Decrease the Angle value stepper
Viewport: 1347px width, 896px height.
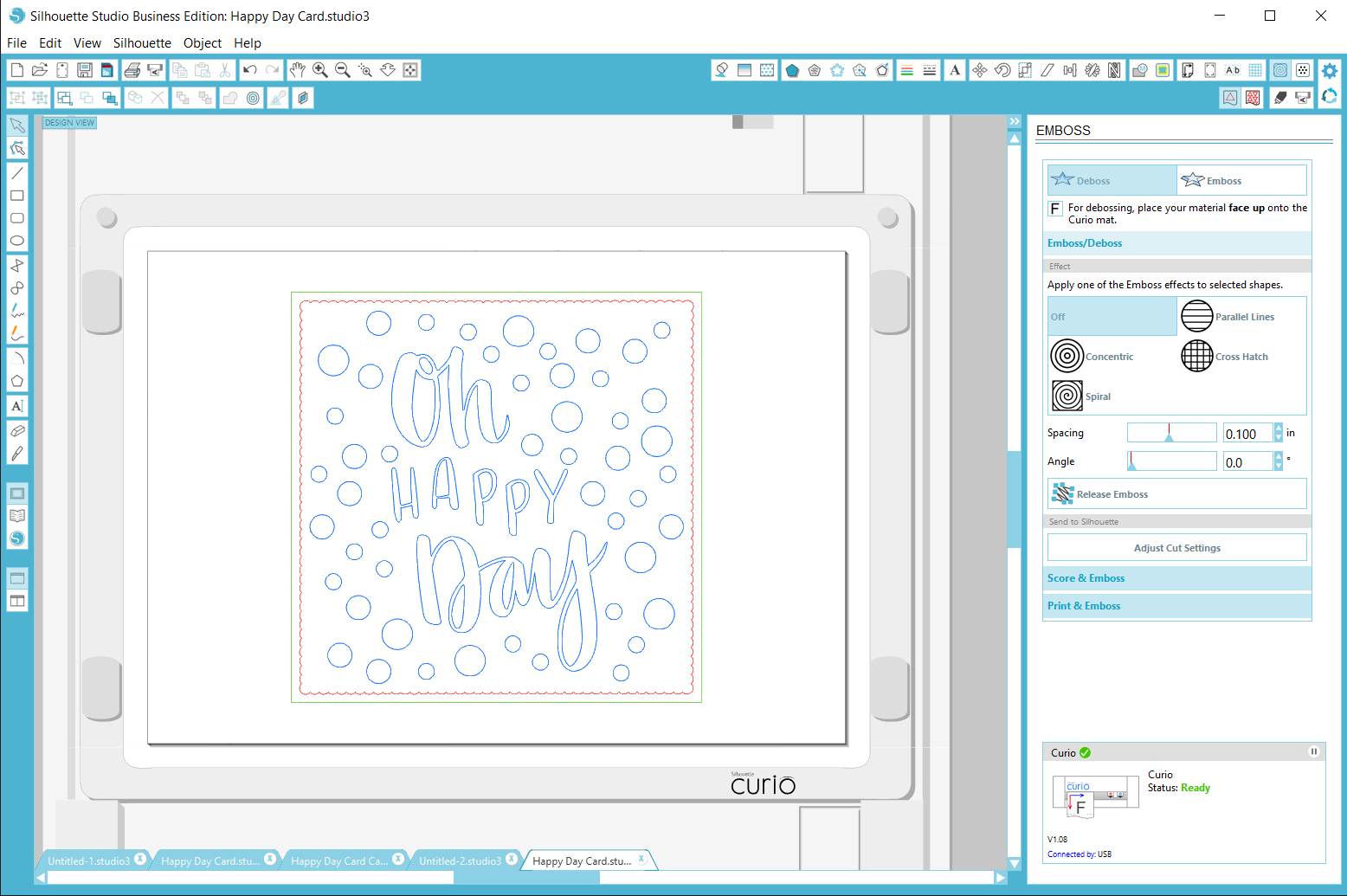(1279, 467)
